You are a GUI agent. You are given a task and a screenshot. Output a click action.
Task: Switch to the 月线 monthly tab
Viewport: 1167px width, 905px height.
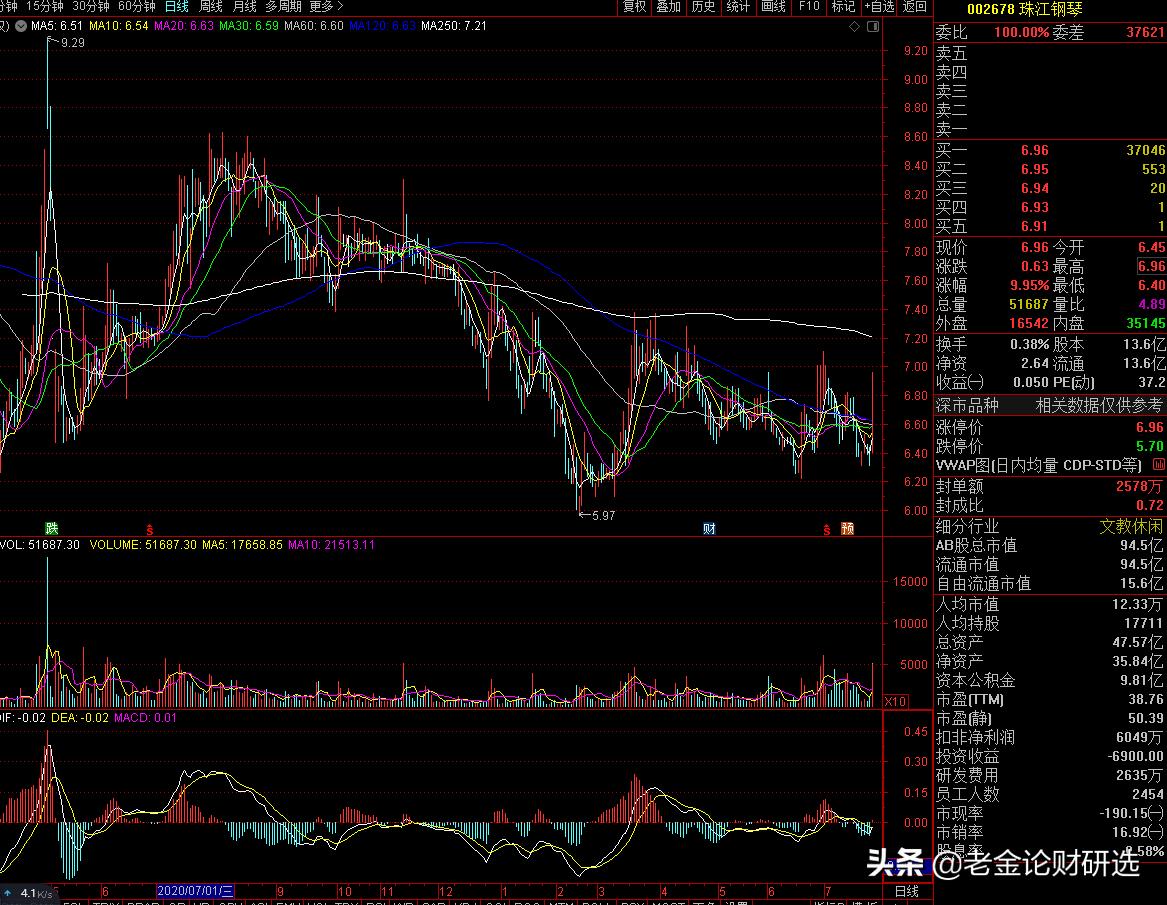[x=245, y=7]
